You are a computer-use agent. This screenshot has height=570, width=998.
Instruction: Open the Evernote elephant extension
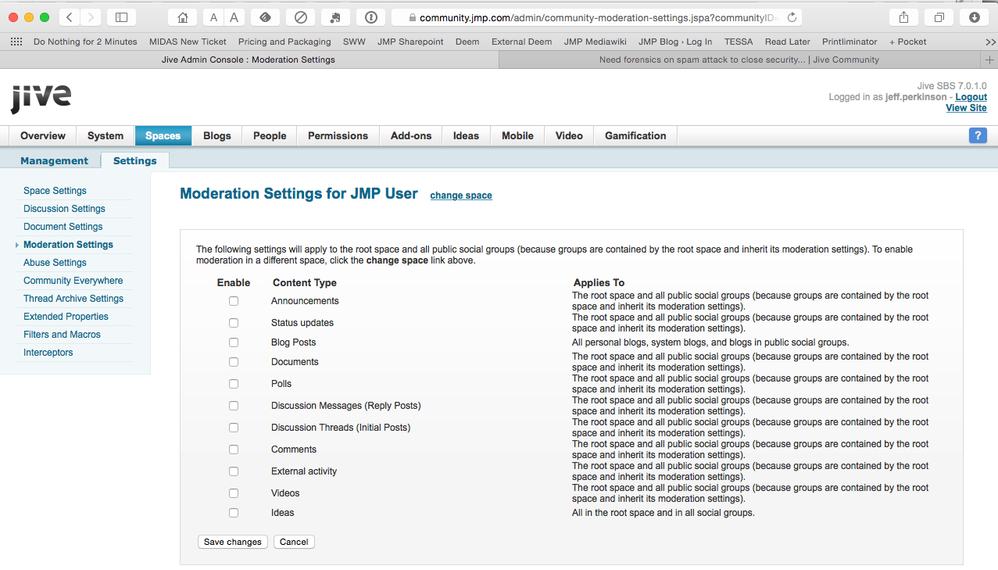coord(335,18)
